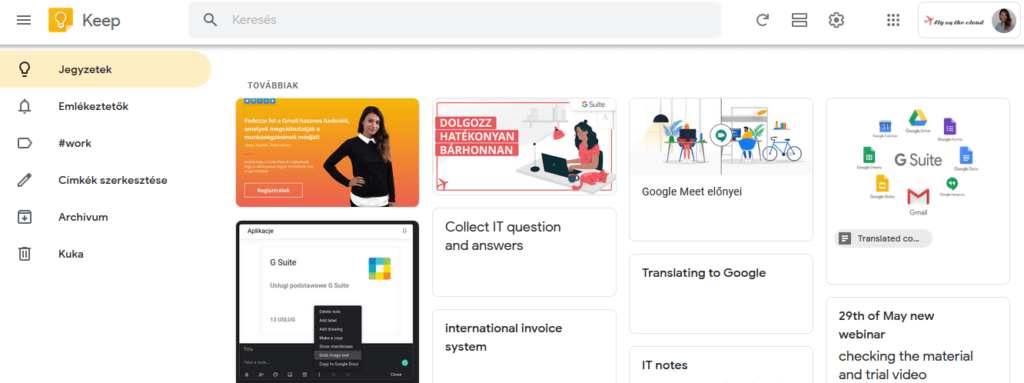Image resolution: width=1024 pixels, height=383 pixels.
Task: Switch to list view layout
Action: point(799,20)
